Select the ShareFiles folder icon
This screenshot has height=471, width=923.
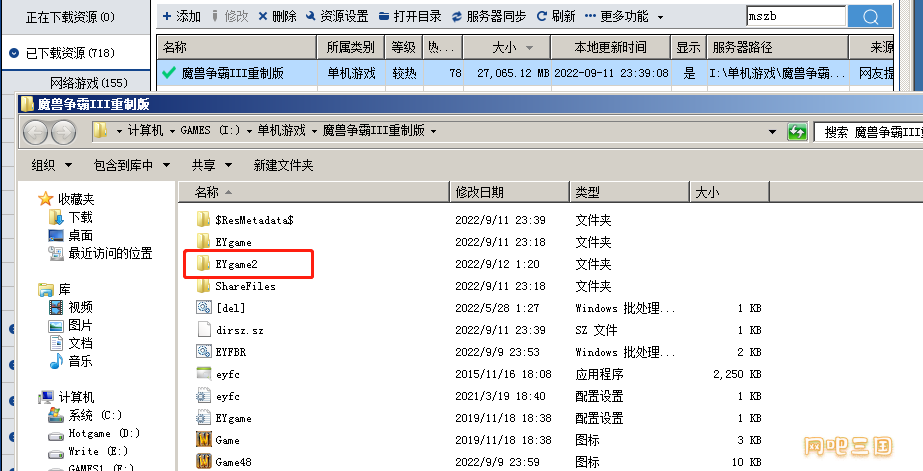[x=204, y=286]
